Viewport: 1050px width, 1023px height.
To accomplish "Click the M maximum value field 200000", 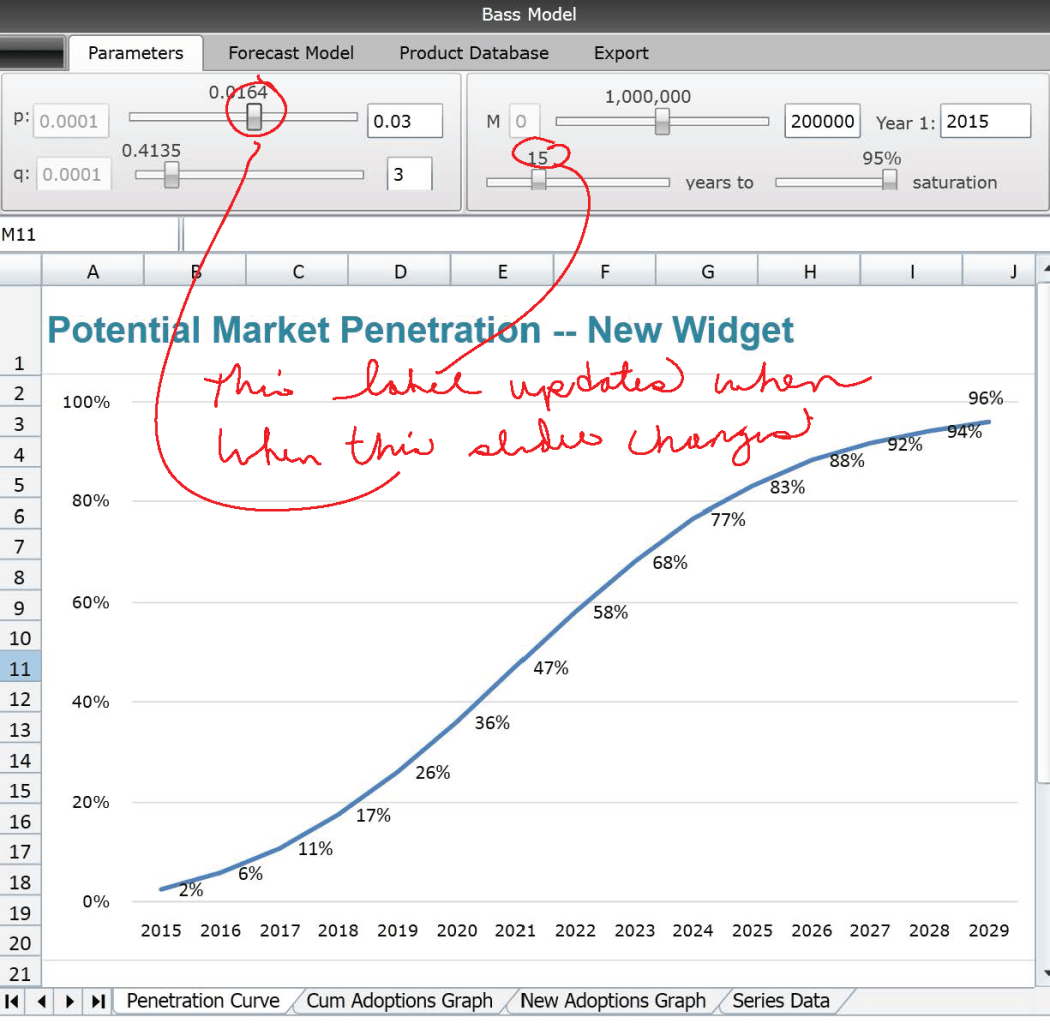I will [823, 121].
